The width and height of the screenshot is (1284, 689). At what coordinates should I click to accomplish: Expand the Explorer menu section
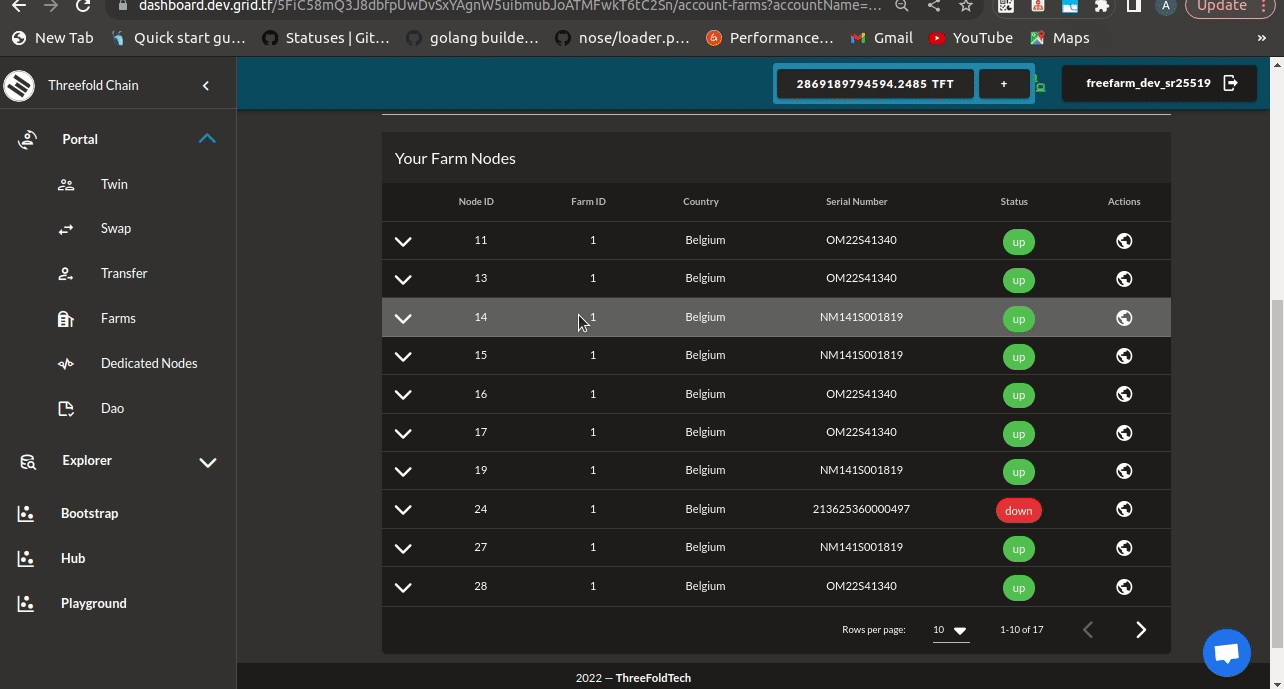click(208, 462)
